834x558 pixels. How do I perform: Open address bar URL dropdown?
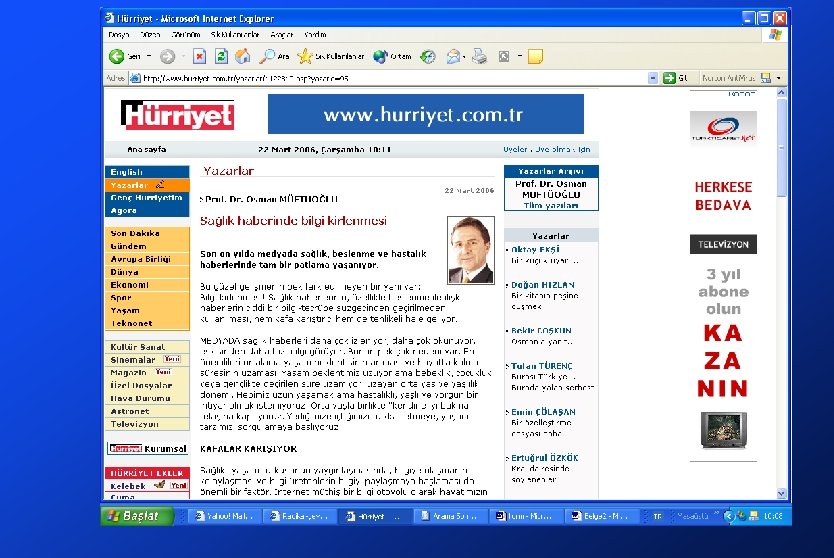pos(653,78)
